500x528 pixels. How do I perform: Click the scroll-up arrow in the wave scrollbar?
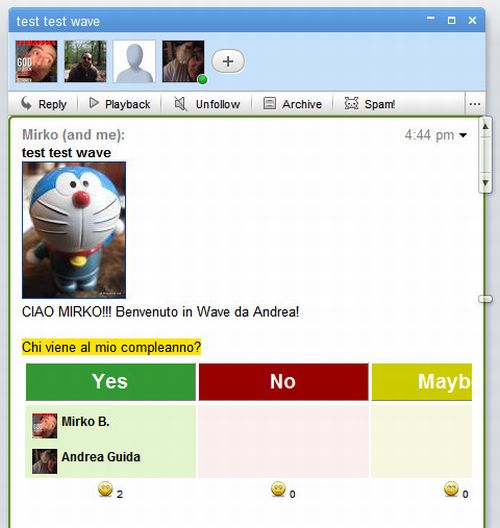coord(485,127)
